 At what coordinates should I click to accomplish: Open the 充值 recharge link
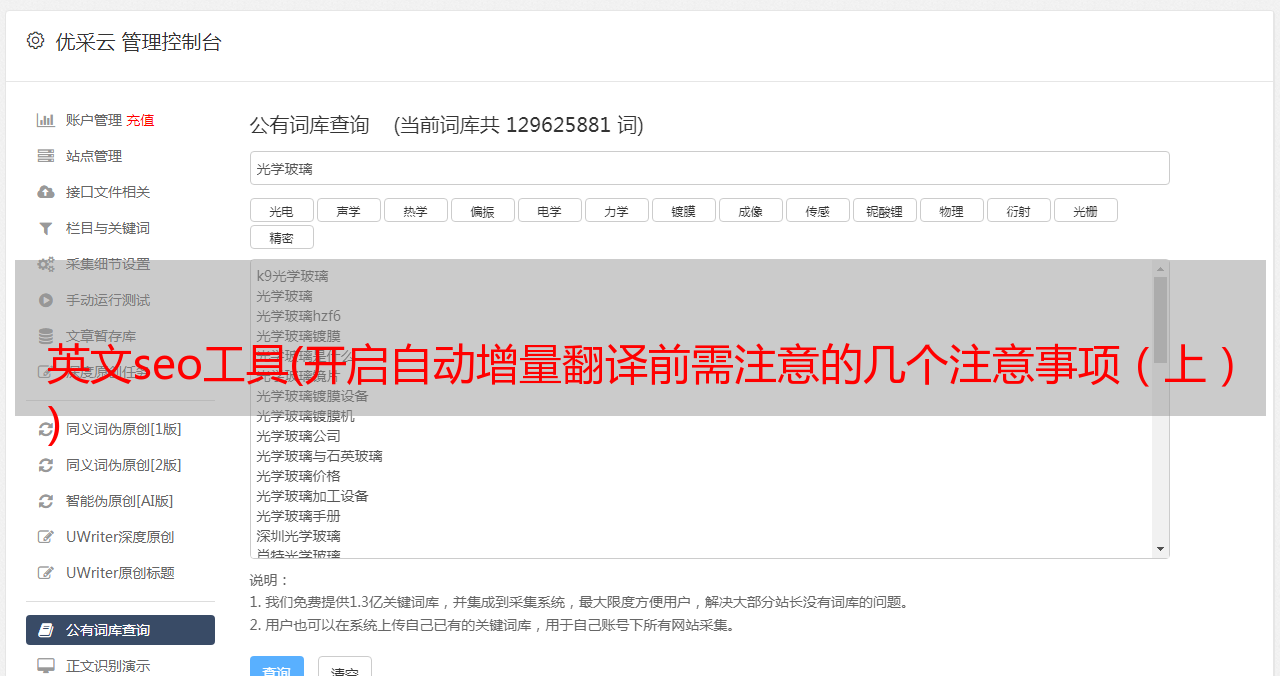[x=140, y=120]
